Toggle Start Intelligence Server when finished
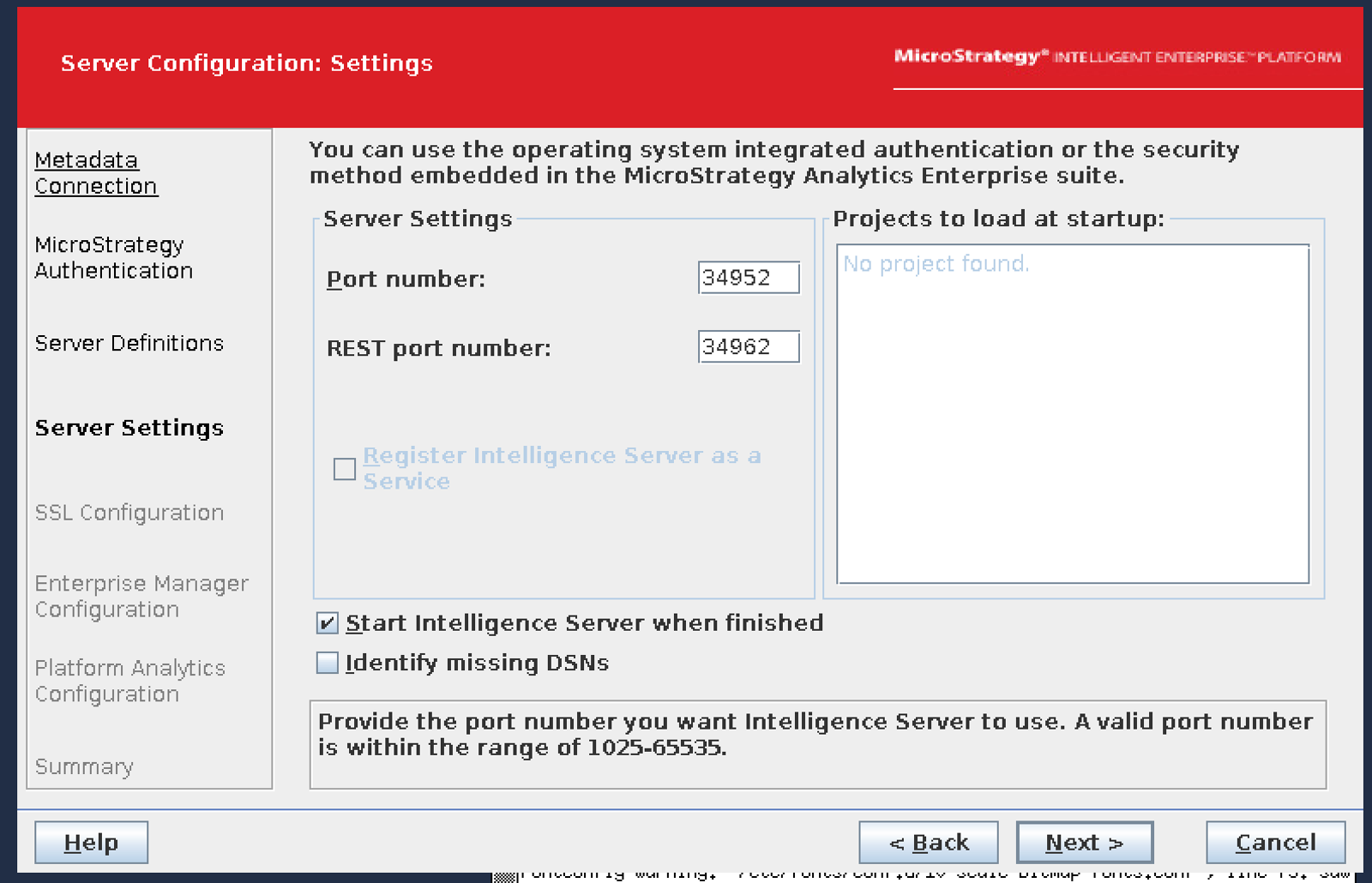This screenshot has height=883, width=1372. (327, 624)
